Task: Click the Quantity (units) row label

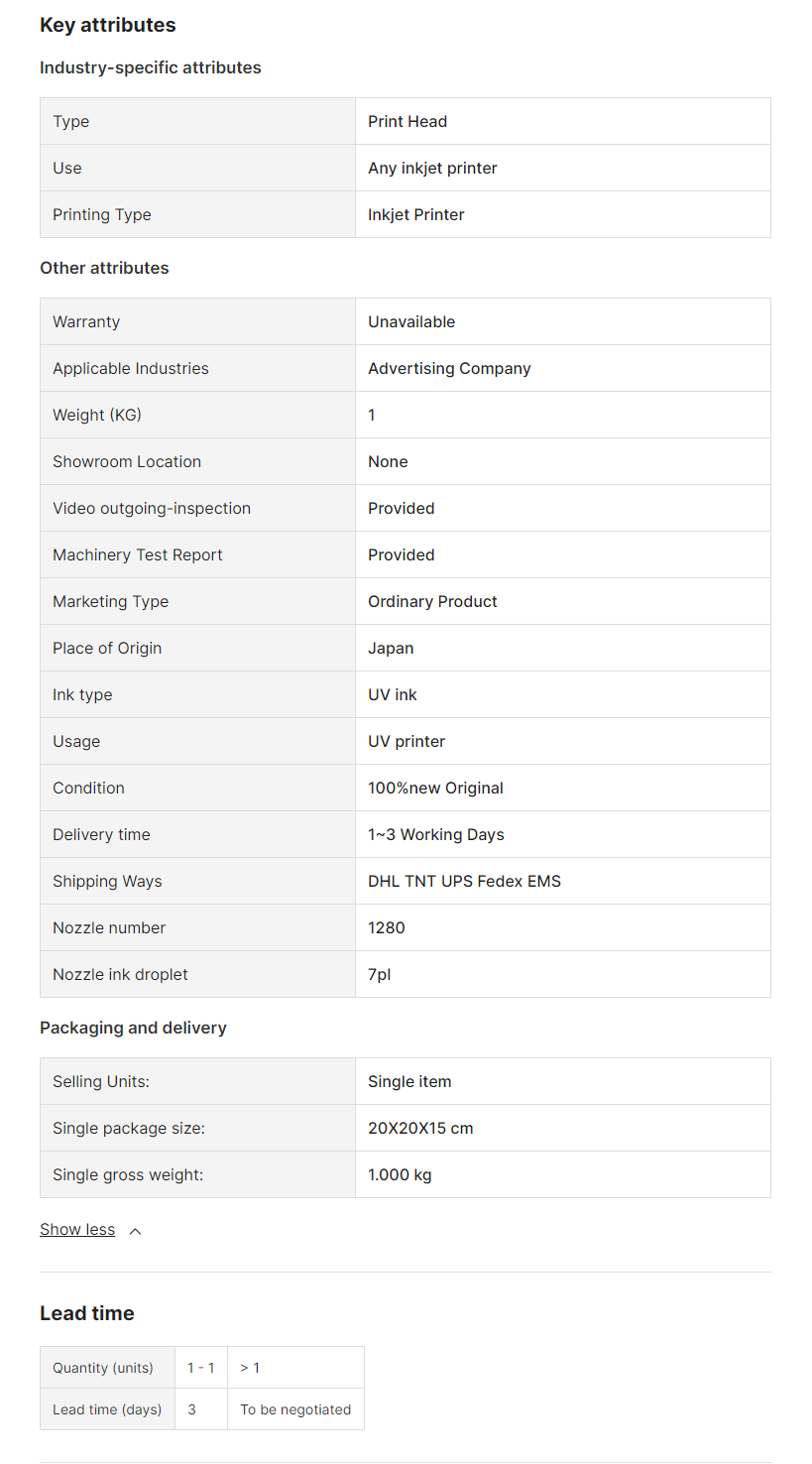Action: (x=103, y=1368)
